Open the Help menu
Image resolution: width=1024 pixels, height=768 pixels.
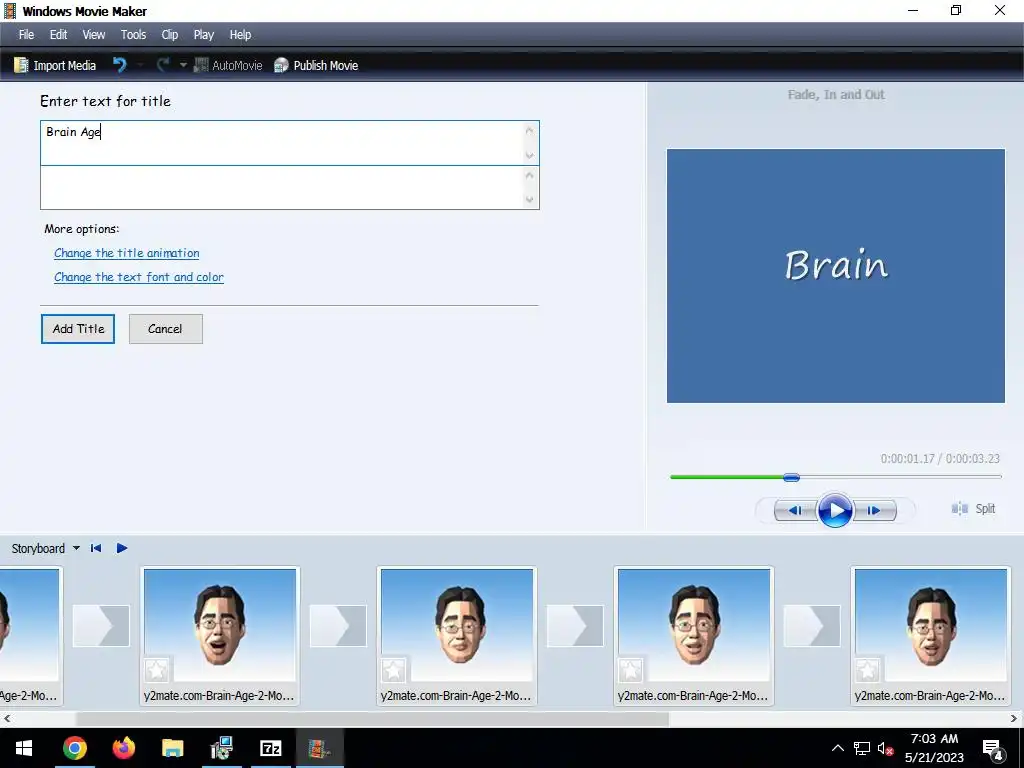pos(240,35)
